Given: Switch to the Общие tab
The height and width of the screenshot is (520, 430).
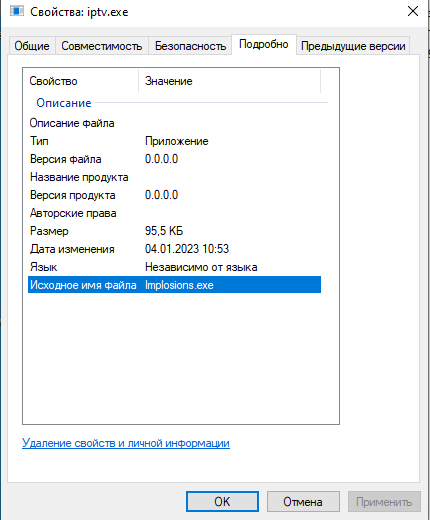Looking at the screenshot, I should tap(32, 46).
